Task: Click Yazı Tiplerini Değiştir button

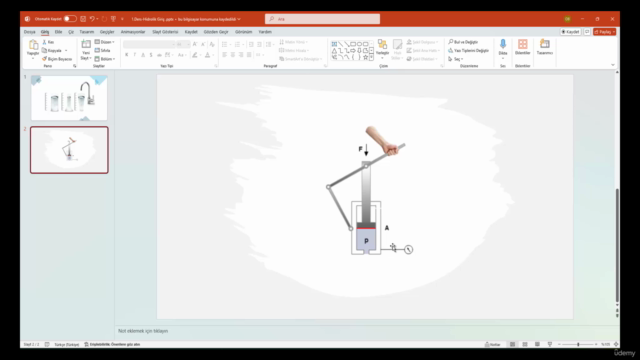Action: (468, 51)
